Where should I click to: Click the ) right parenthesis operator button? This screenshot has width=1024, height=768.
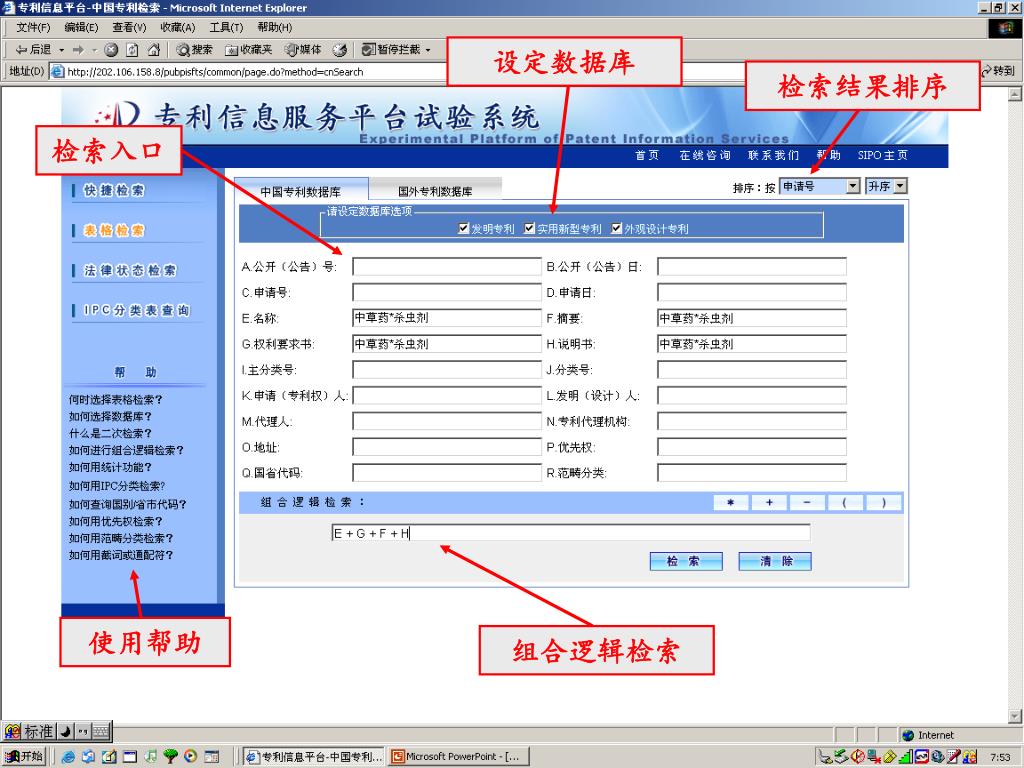[884, 502]
